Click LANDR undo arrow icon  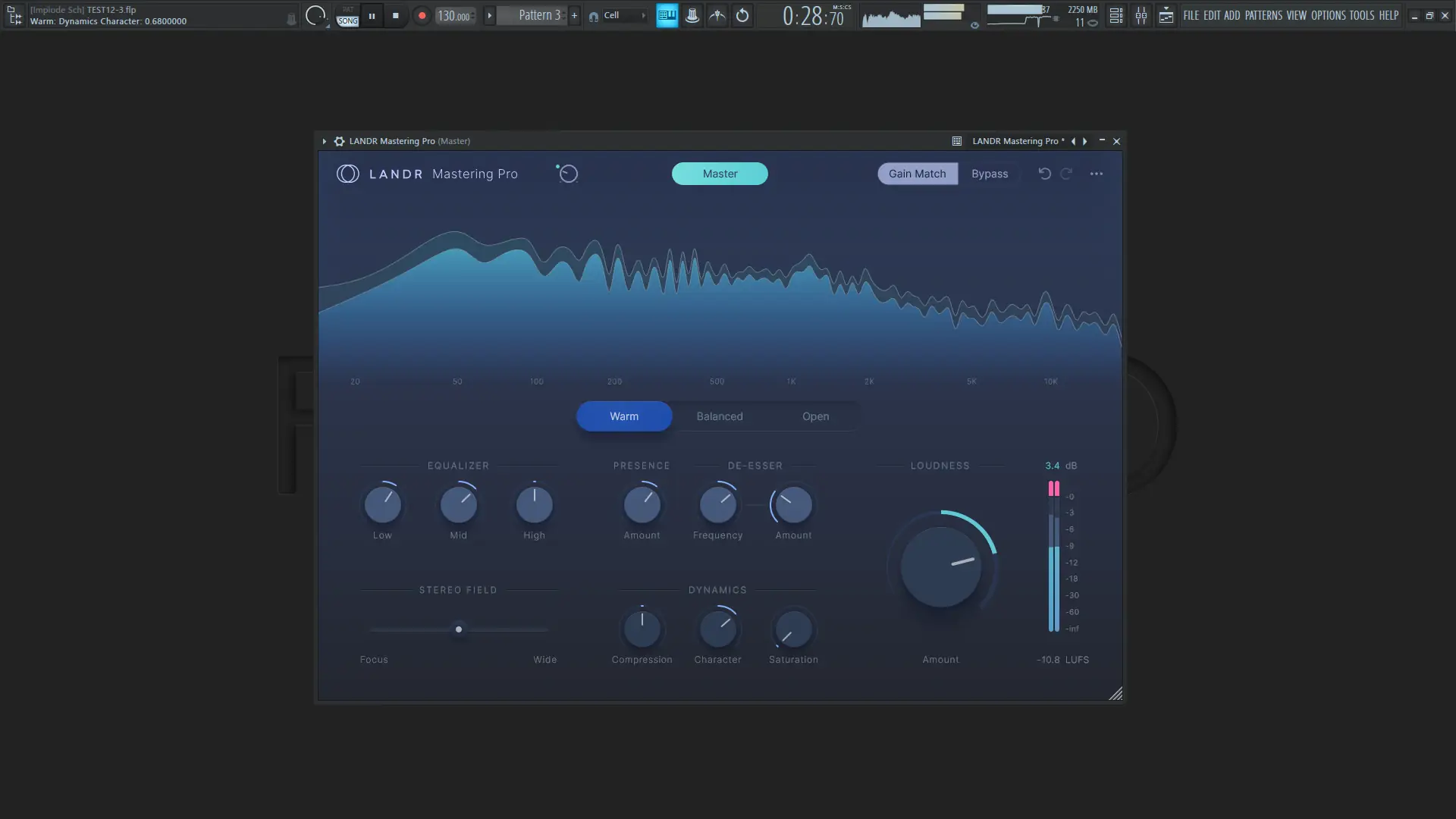[x=1044, y=174]
